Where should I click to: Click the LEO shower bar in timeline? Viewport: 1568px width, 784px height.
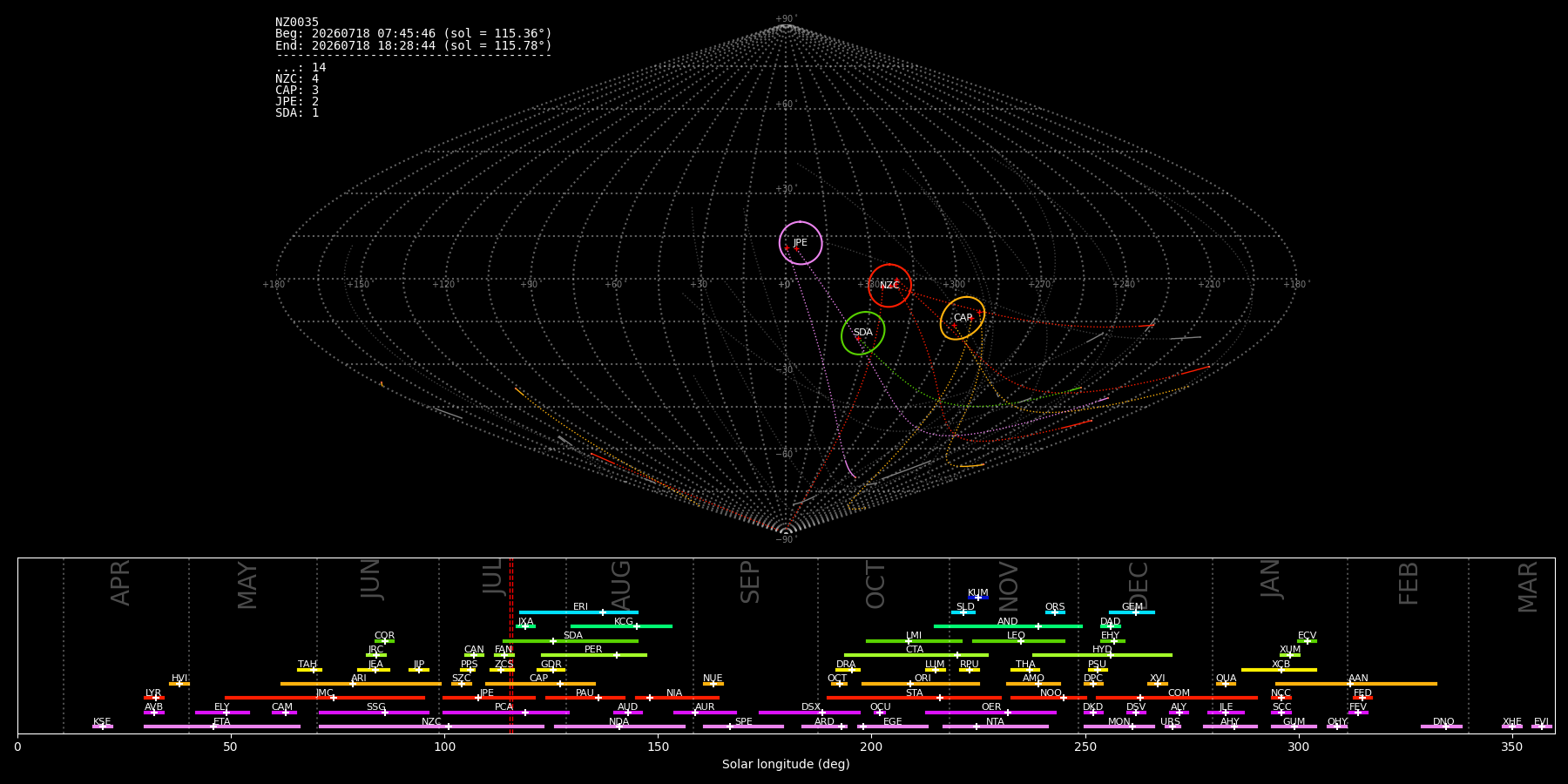[1018, 641]
